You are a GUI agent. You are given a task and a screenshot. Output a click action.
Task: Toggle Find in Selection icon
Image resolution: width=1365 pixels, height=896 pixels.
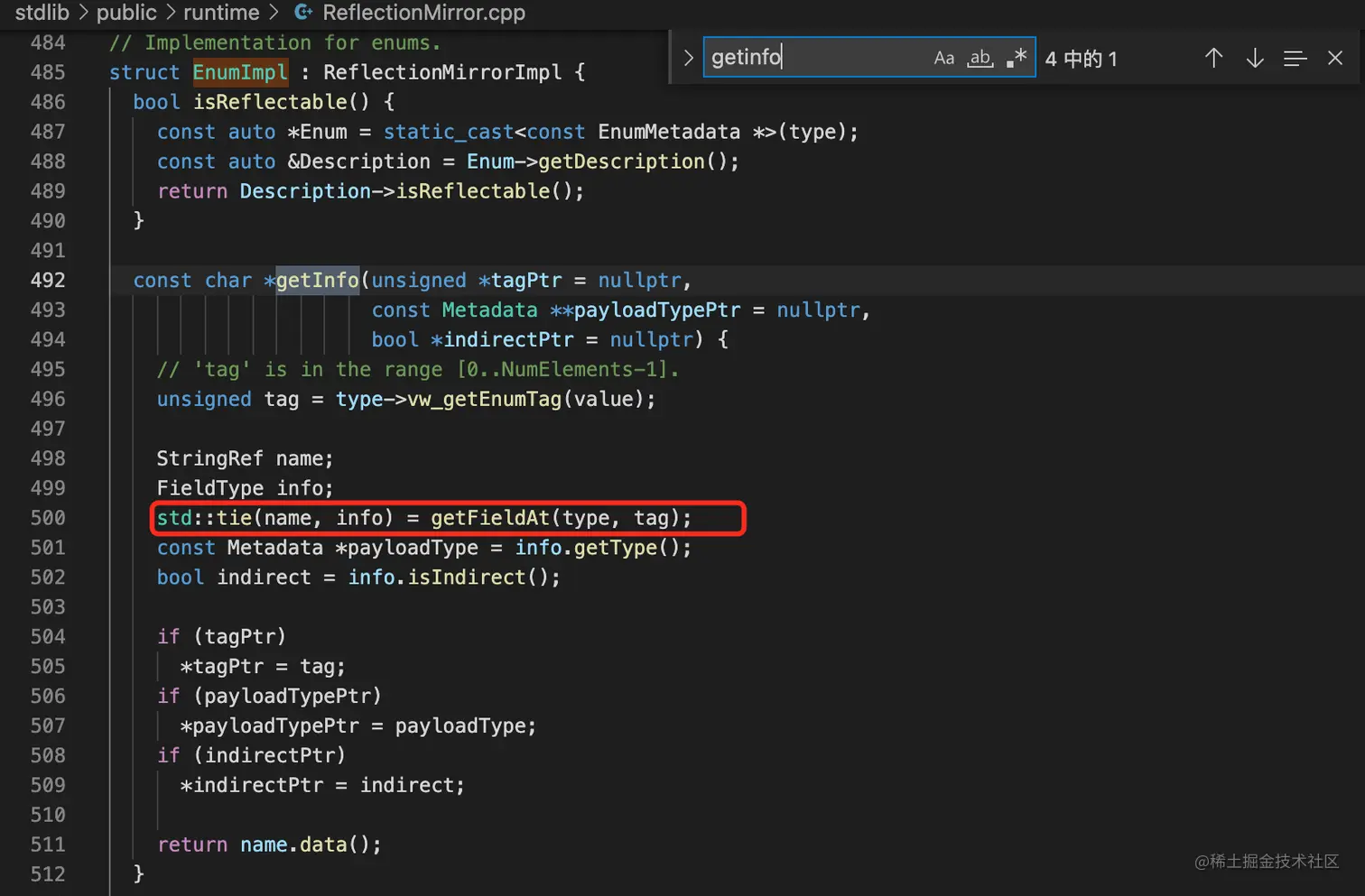1295,58
